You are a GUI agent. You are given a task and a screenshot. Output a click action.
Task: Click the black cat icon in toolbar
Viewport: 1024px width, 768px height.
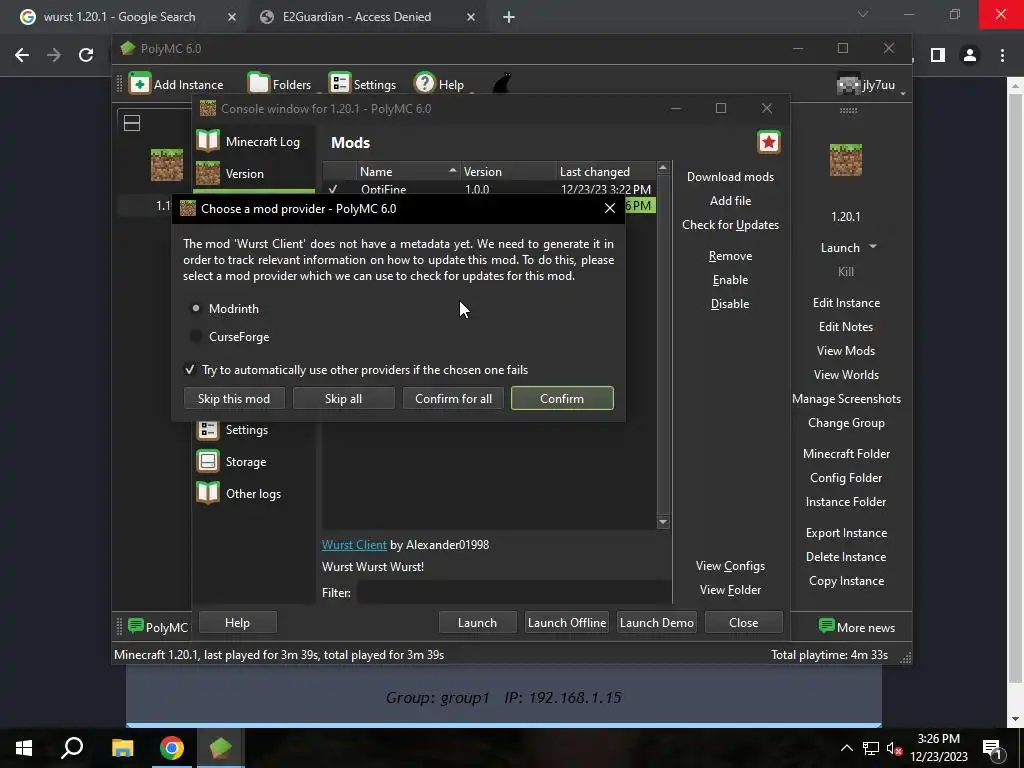[502, 84]
